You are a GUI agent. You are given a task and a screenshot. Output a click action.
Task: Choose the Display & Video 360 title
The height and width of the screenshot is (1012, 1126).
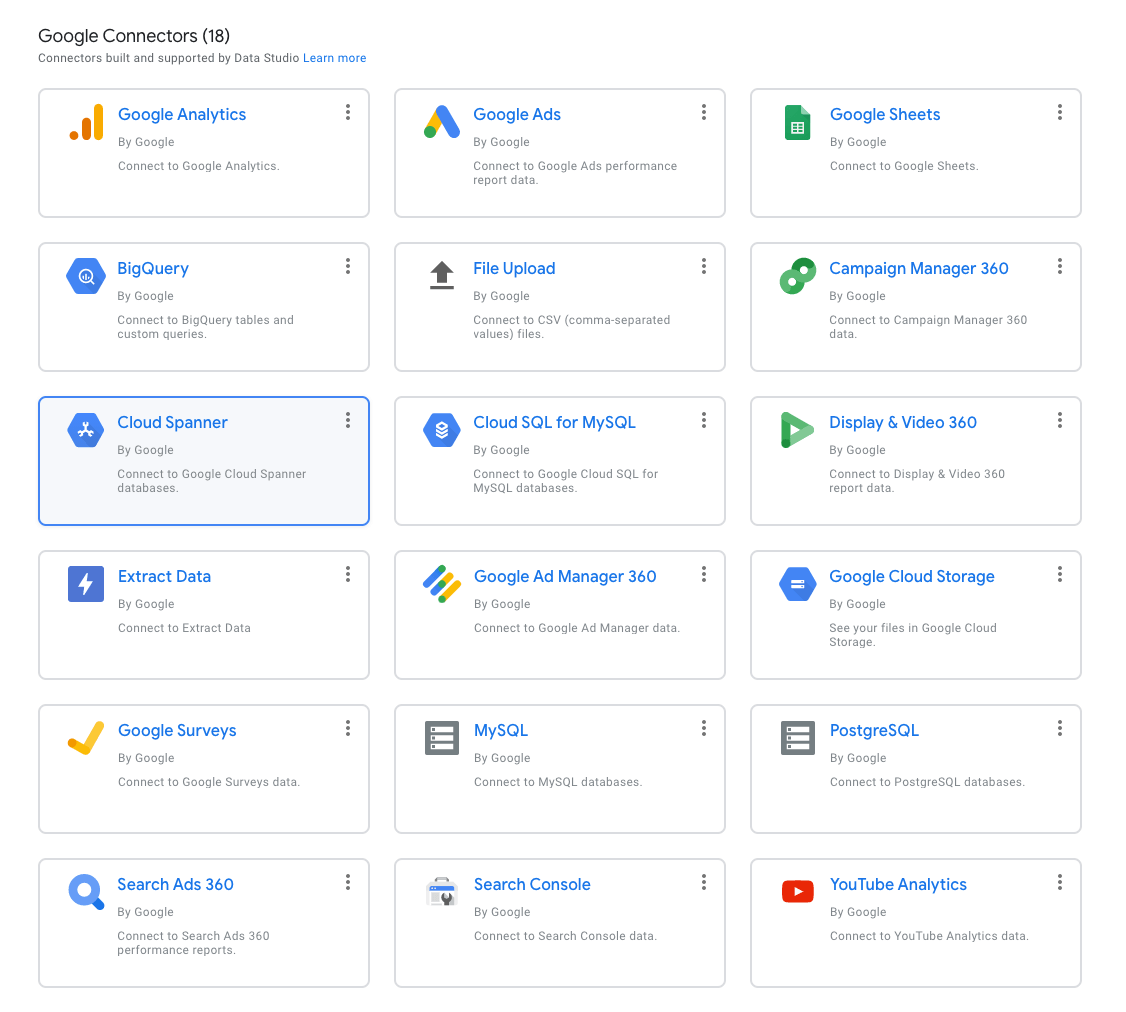(x=903, y=422)
